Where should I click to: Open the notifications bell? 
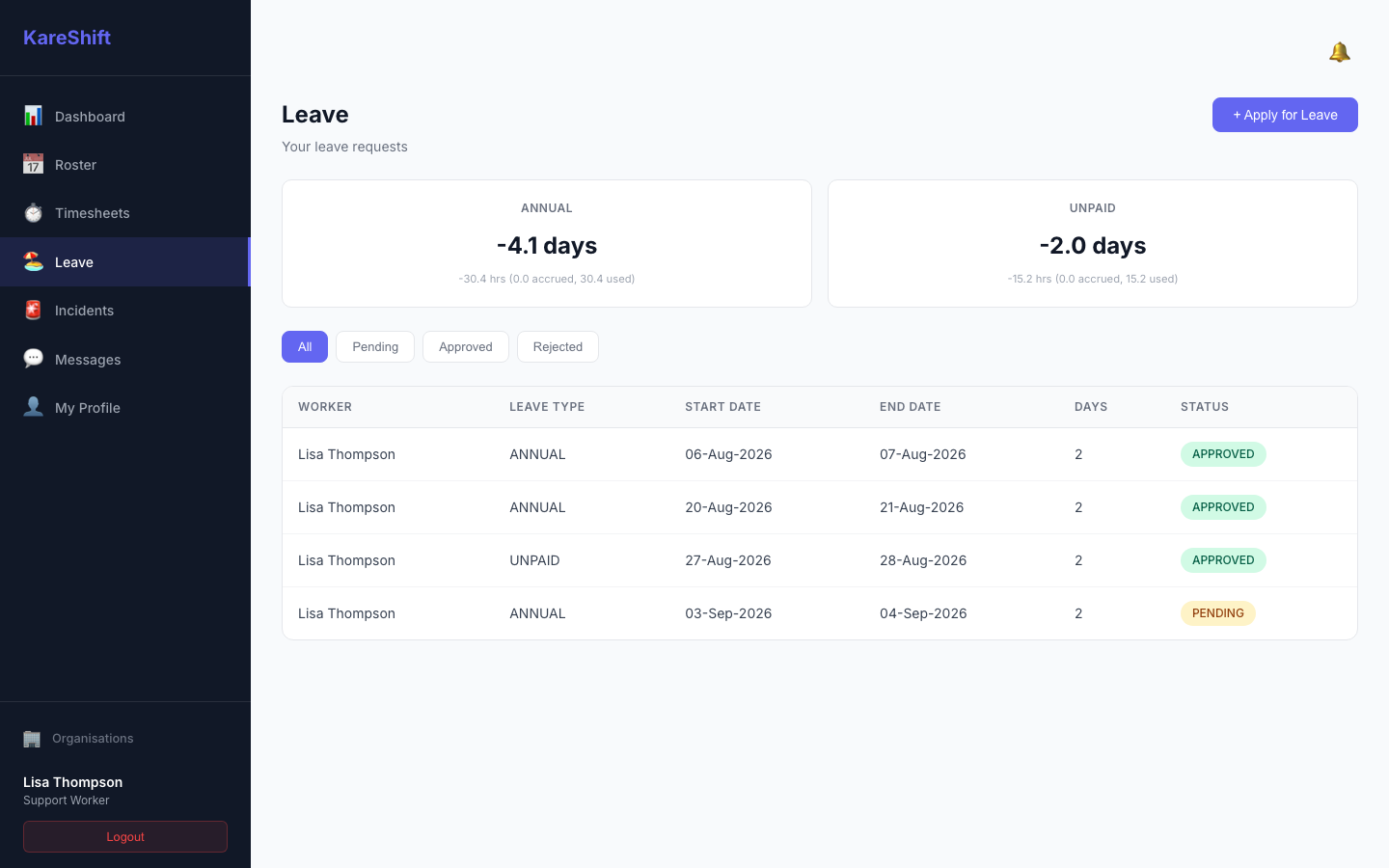(x=1339, y=52)
